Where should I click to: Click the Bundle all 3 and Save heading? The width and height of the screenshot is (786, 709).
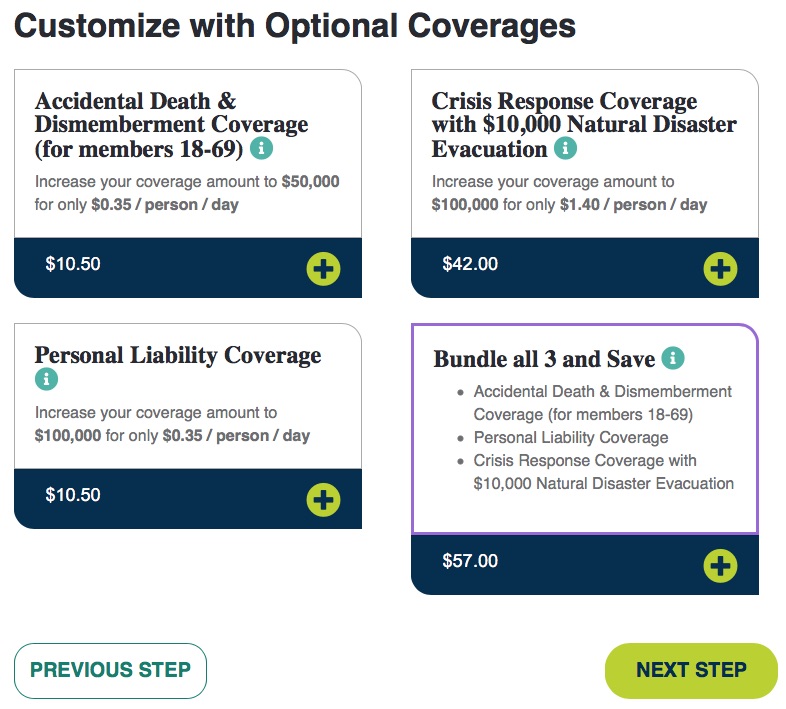coord(544,359)
